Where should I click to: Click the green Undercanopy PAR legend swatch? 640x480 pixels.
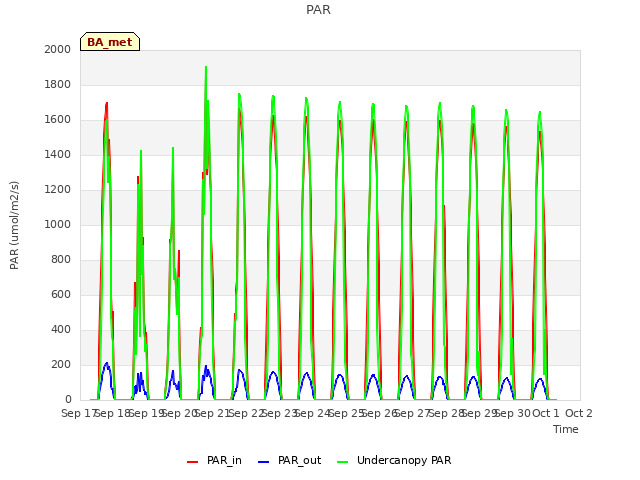343,462
